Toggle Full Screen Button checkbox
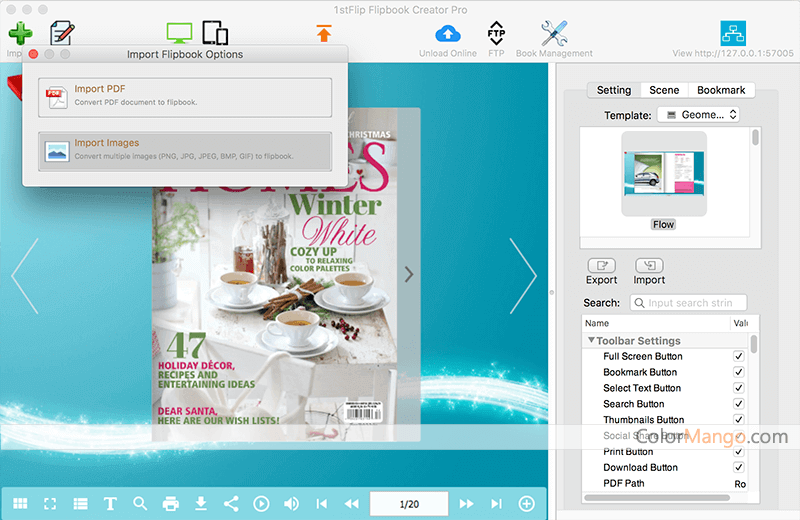This screenshot has height=520, width=800. [x=738, y=356]
